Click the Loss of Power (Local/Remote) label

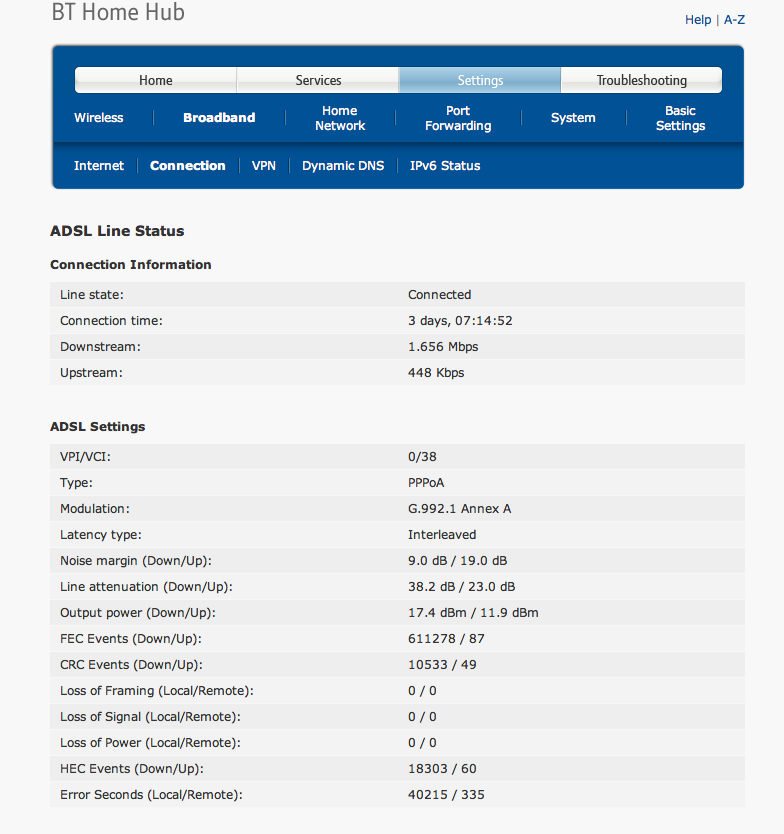click(151, 743)
